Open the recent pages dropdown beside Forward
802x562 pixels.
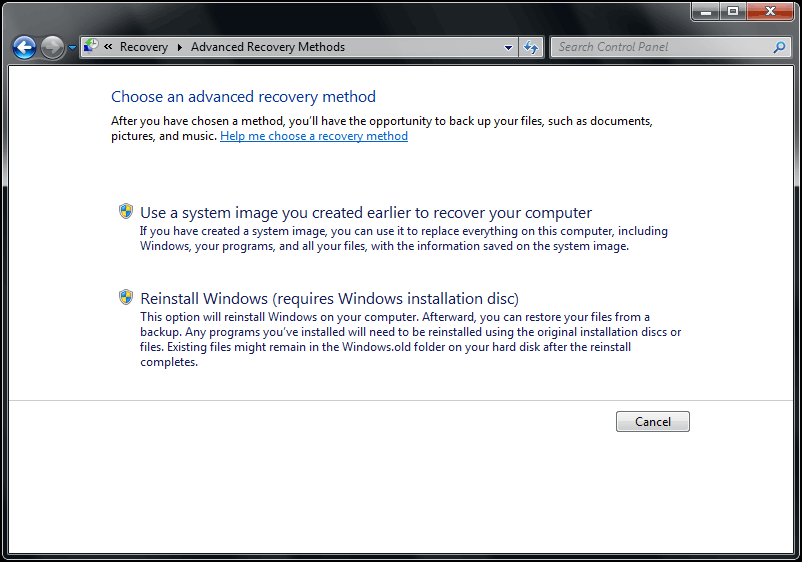click(72, 48)
